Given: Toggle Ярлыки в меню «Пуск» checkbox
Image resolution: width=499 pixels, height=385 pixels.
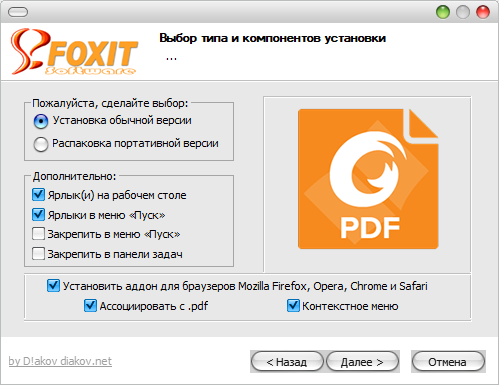Looking at the screenshot, I should pyautogui.click(x=38, y=214).
